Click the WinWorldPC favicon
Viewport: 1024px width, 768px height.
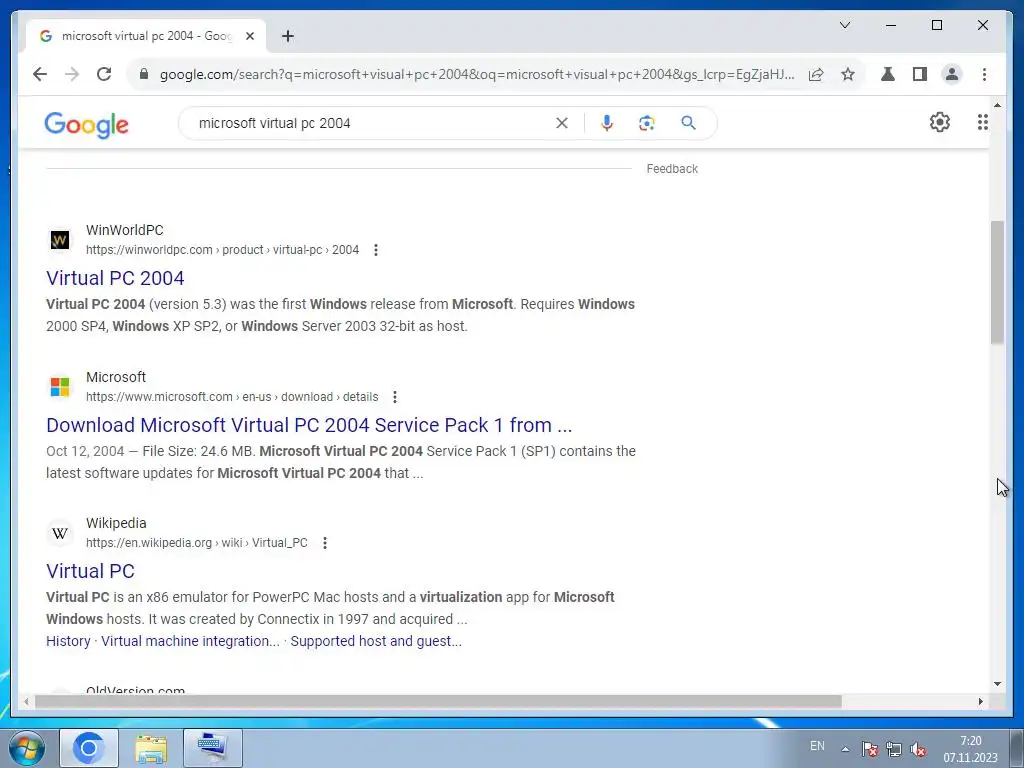[x=59, y=240]
